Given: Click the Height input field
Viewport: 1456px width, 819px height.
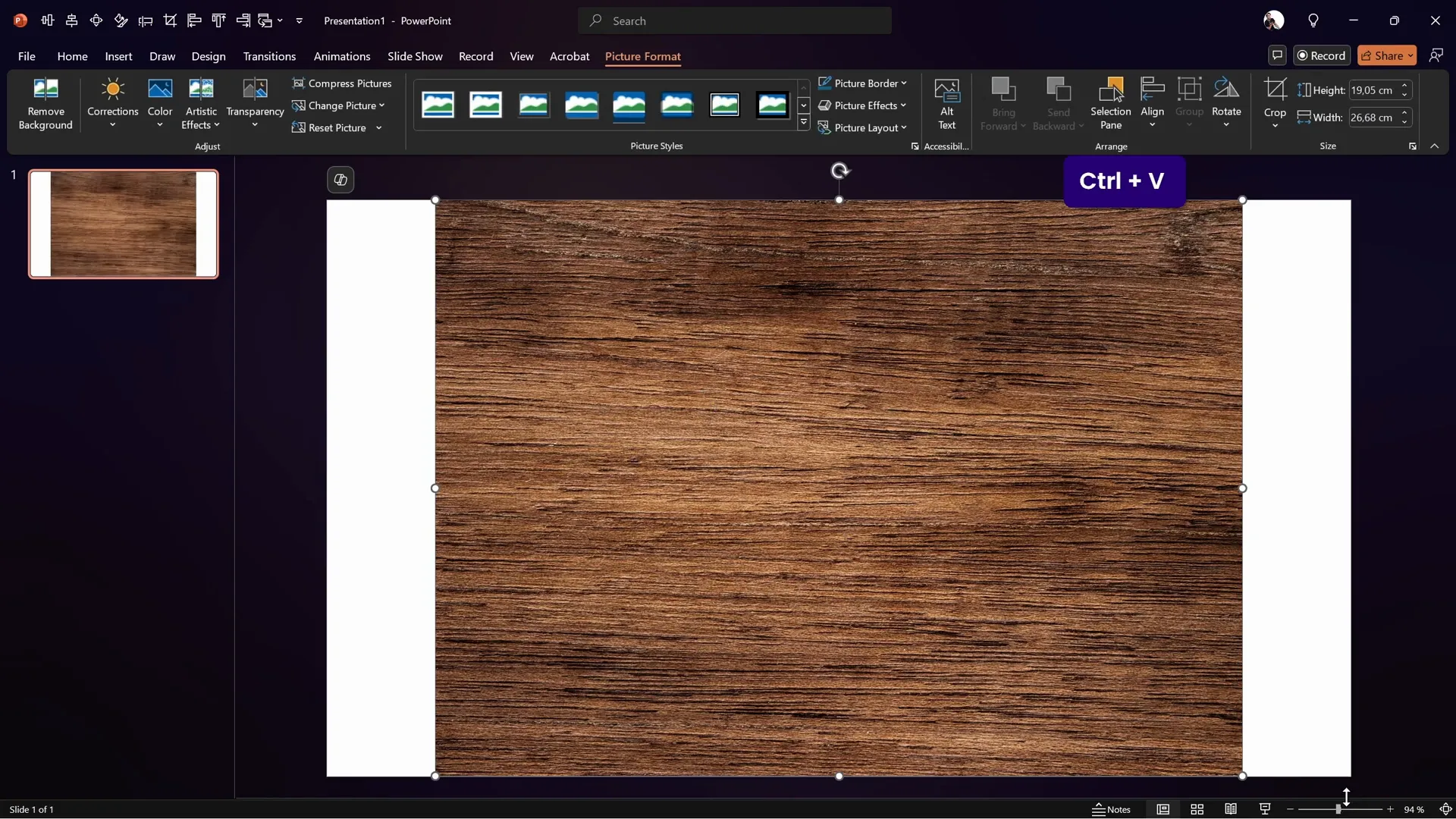Looking at the screenshot, I should [1373, 90].
